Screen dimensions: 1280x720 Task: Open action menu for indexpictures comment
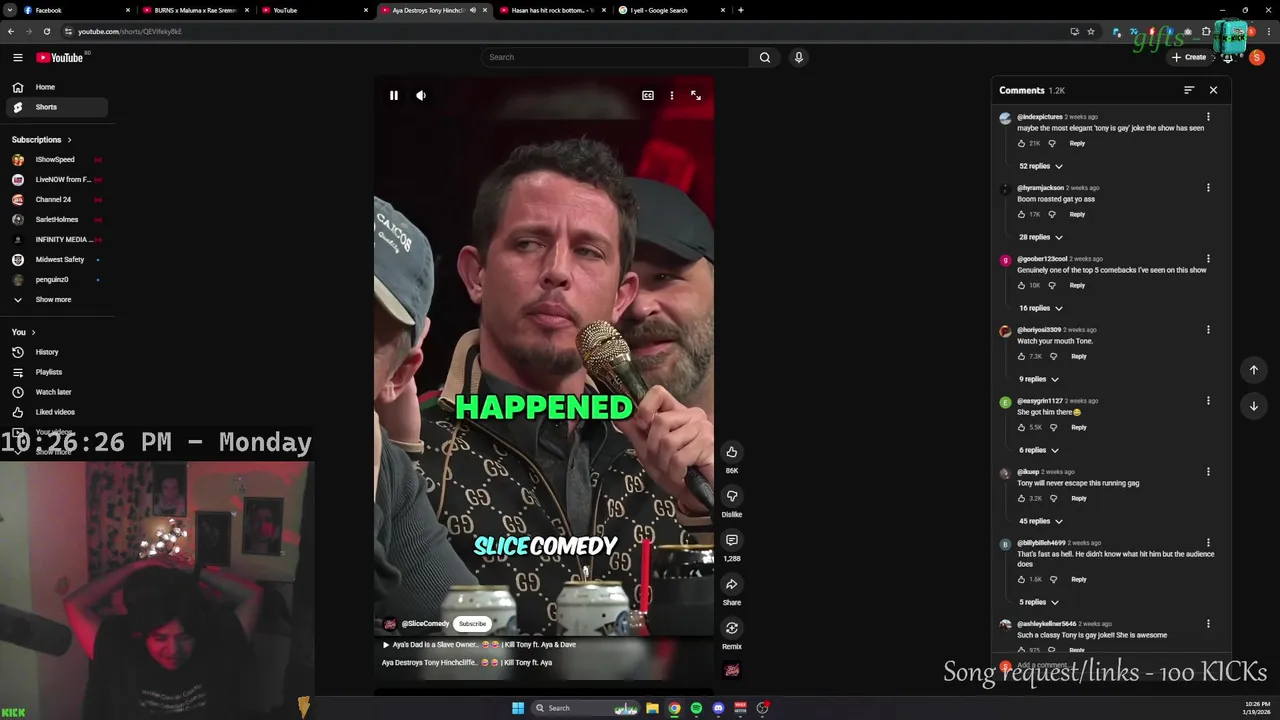1208,117
